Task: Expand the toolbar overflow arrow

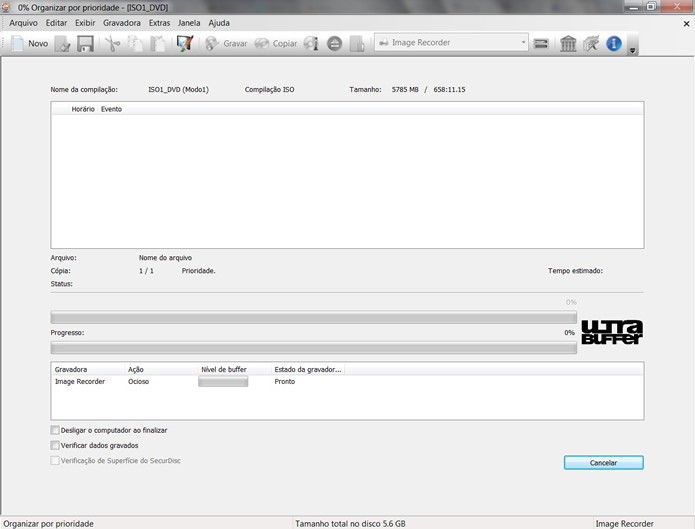Action: (x=633, y=50)
